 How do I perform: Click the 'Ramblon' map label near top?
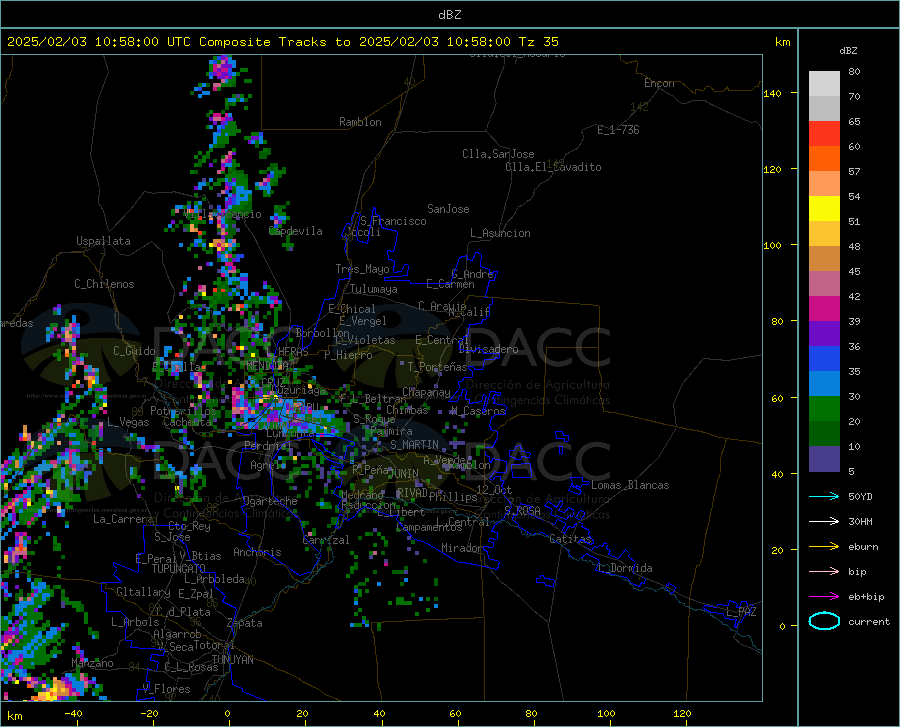click(x=360, y=122)
